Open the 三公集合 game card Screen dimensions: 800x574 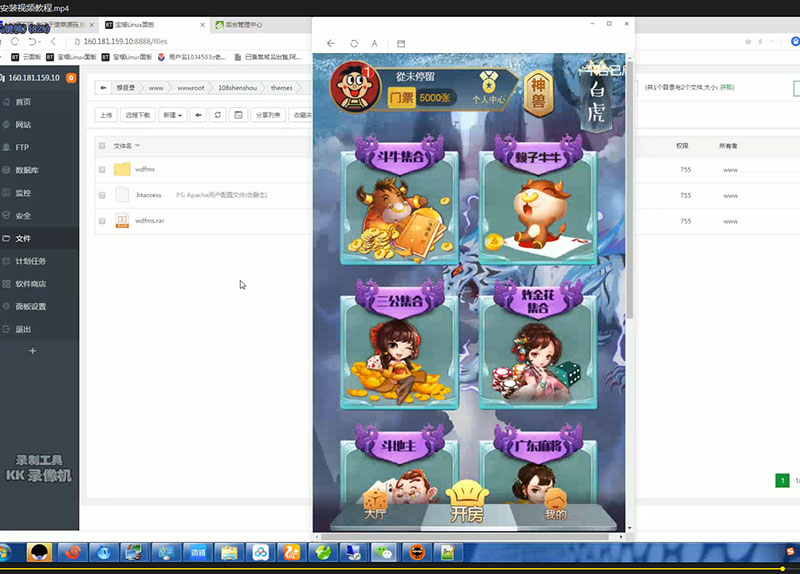pyautogui.click(x=399, y=344)
